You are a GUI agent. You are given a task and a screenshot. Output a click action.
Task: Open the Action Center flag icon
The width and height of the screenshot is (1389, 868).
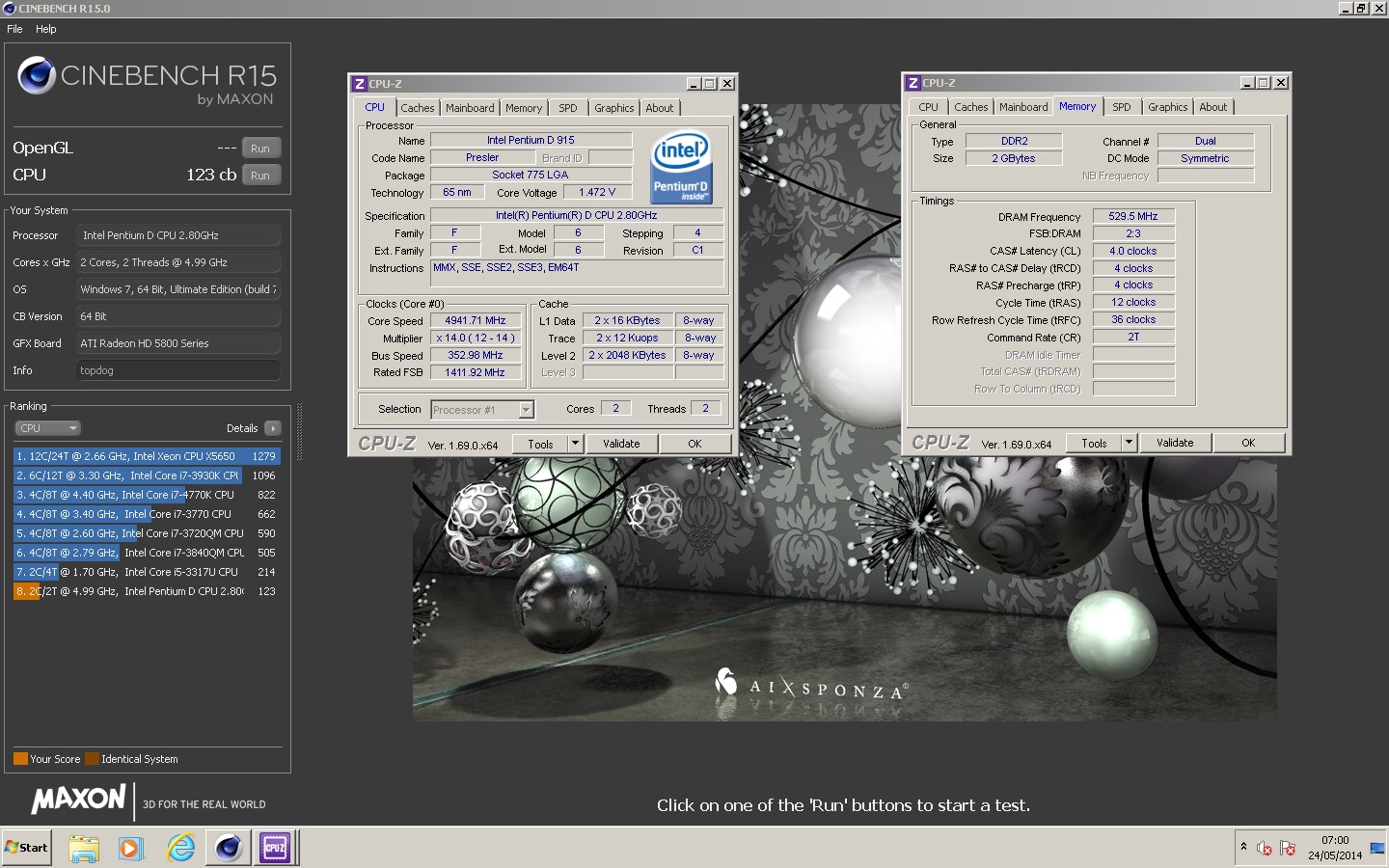click(1288, 848)
